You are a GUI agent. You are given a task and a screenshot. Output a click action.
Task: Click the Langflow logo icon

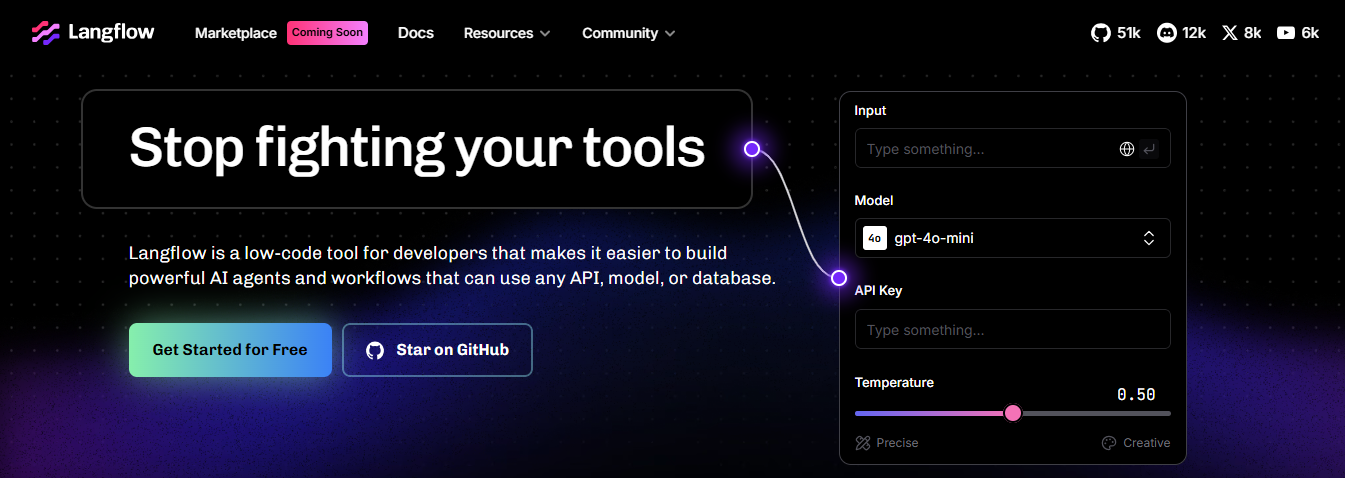click(46, 33)
